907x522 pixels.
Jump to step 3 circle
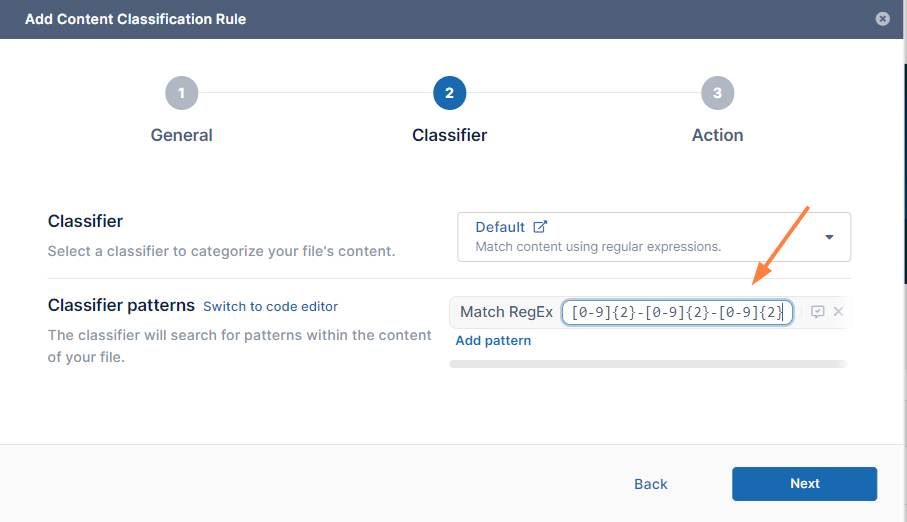click(717, 93)
